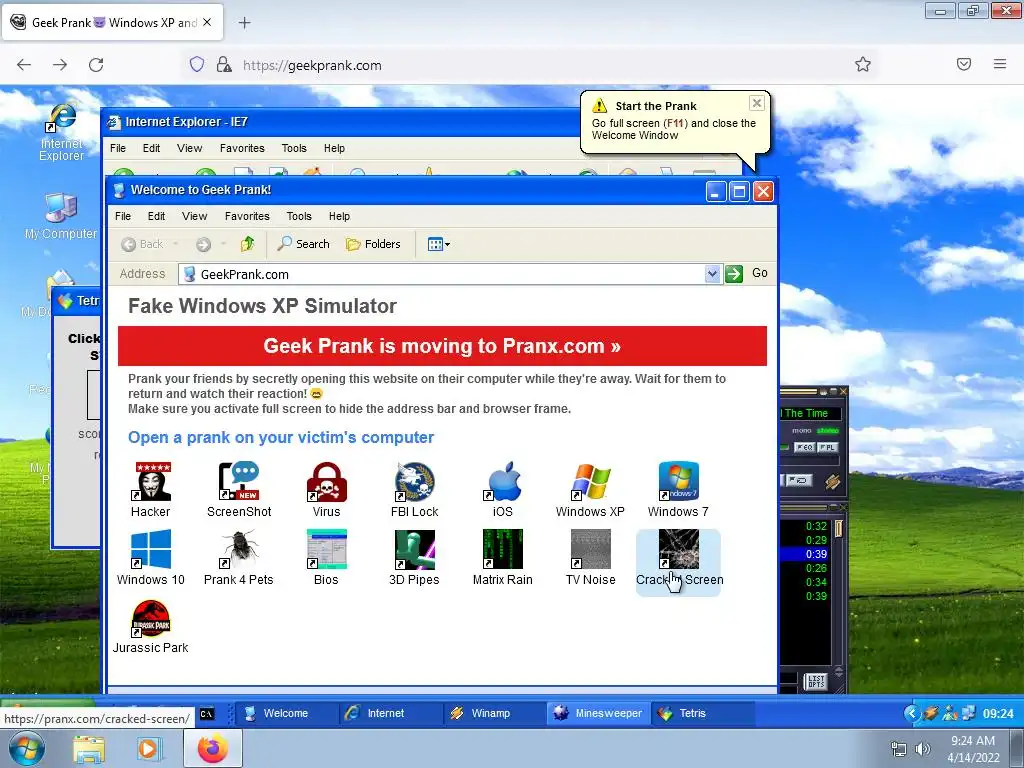Bookmark this page with star icon

click(863, 64)
